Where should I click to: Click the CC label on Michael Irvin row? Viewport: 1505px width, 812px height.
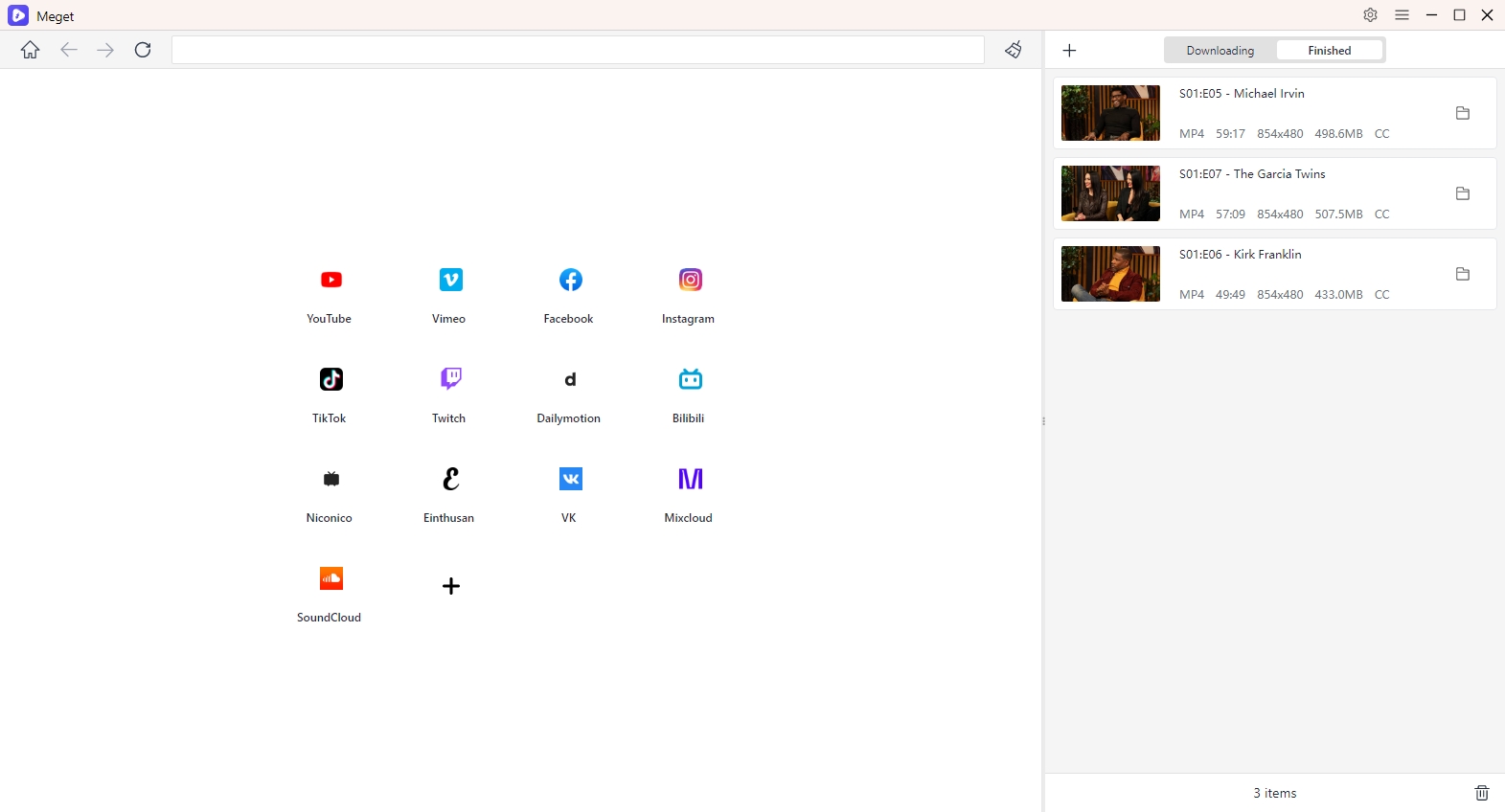[x=1381, y=134]
